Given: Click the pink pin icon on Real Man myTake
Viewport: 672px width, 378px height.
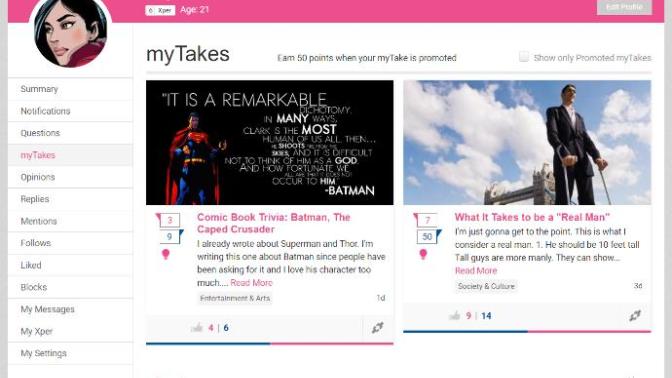Looking at the screenshot, I should (x=423, y=254).
